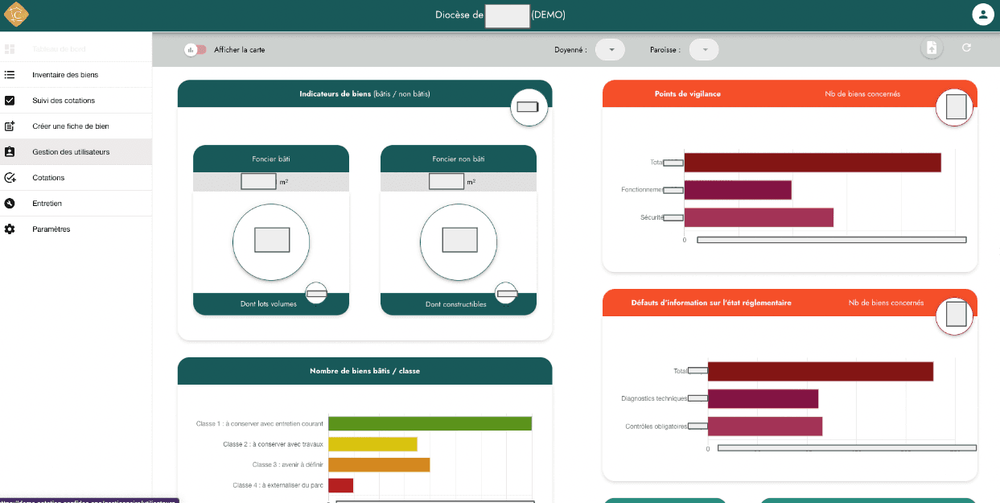
Task: Click the Sécurité bar in vigilance chart
Action: pyautogui.click(x=759, y=217)
